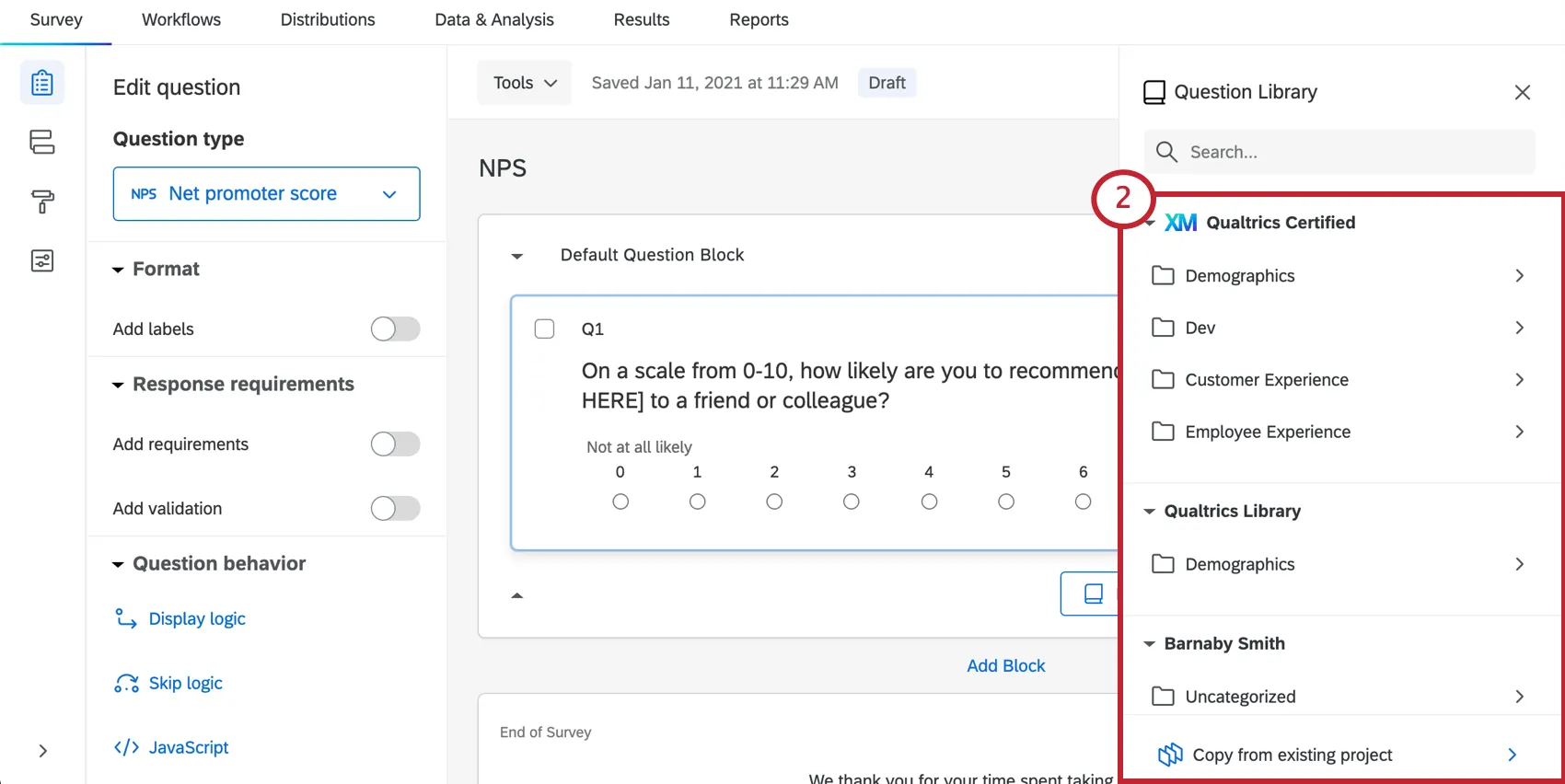Click the Add Block link
This screenshot has width=1565, height=784.
click(x=1005, y=665)
